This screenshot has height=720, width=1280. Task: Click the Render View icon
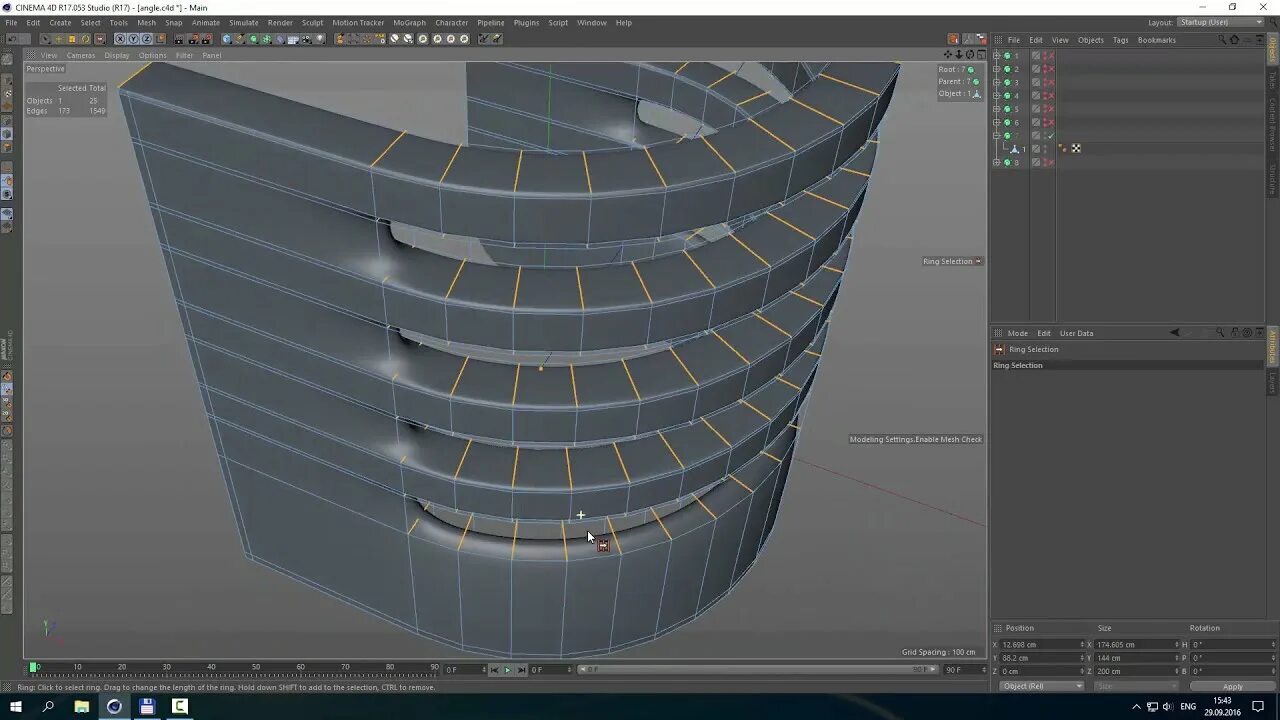click(177, 38)
